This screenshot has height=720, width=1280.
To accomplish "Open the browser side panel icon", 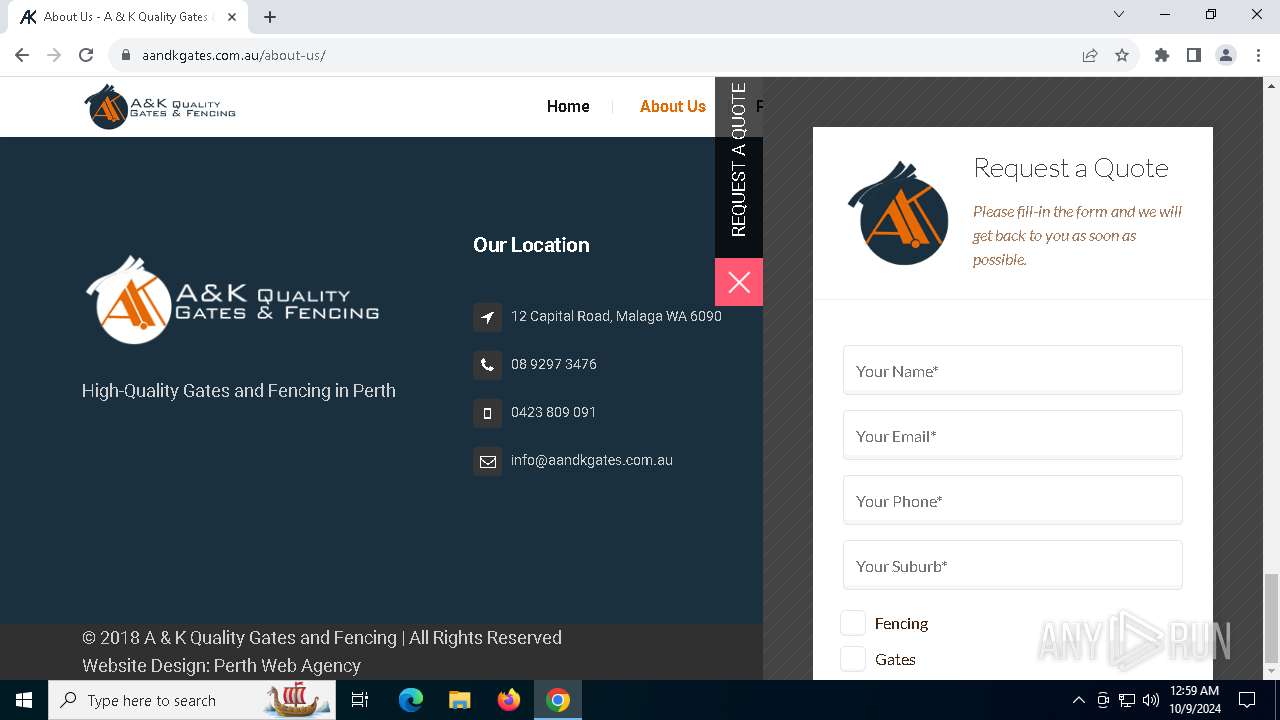I will point(1194,55).
